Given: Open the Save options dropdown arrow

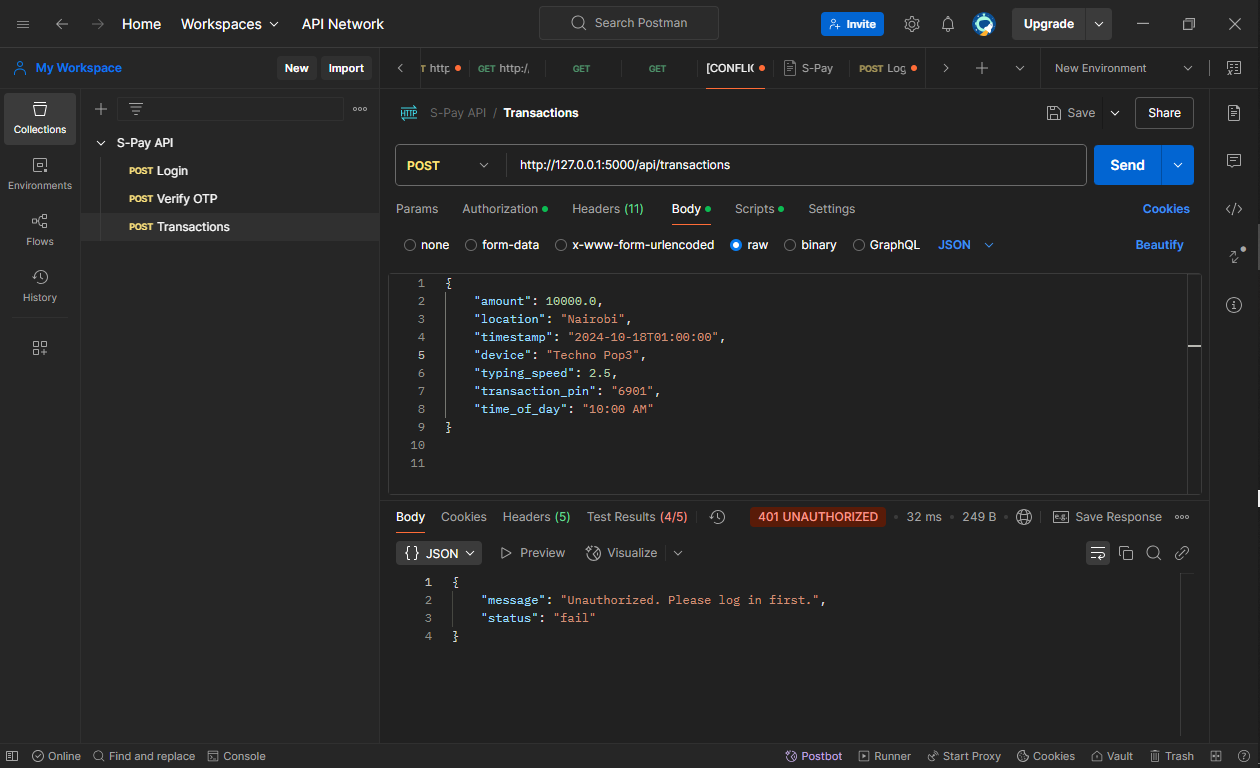Looking at the screenshot, I should coord(1115,113).
